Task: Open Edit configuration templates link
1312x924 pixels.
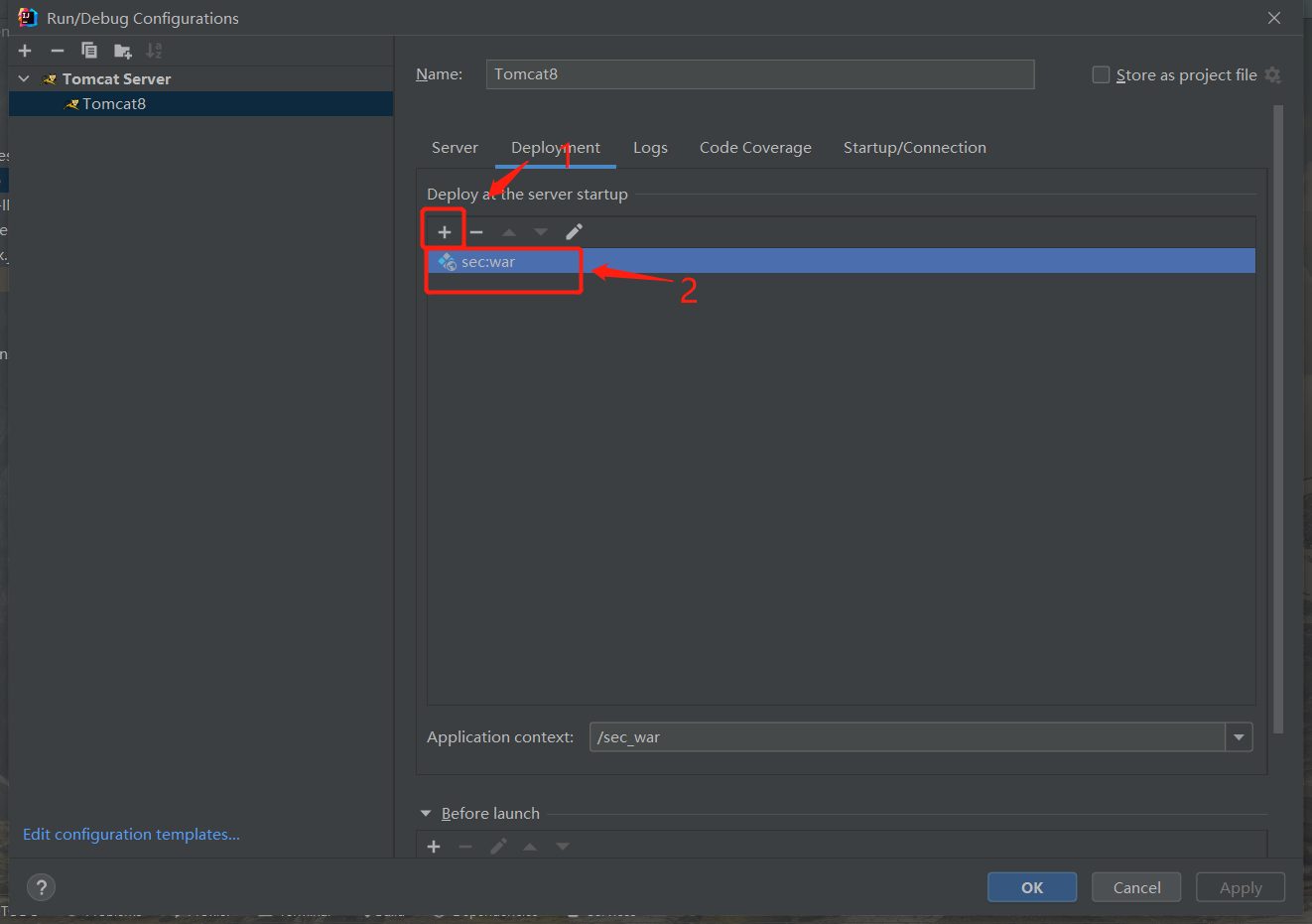Action: [x=131, y=835]
